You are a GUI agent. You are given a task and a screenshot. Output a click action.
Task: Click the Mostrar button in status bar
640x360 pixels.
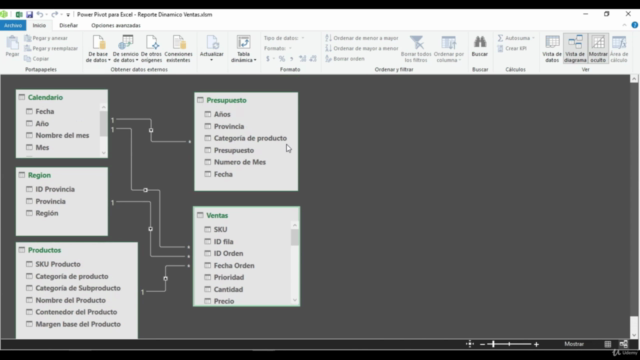[x=574, y=344]
